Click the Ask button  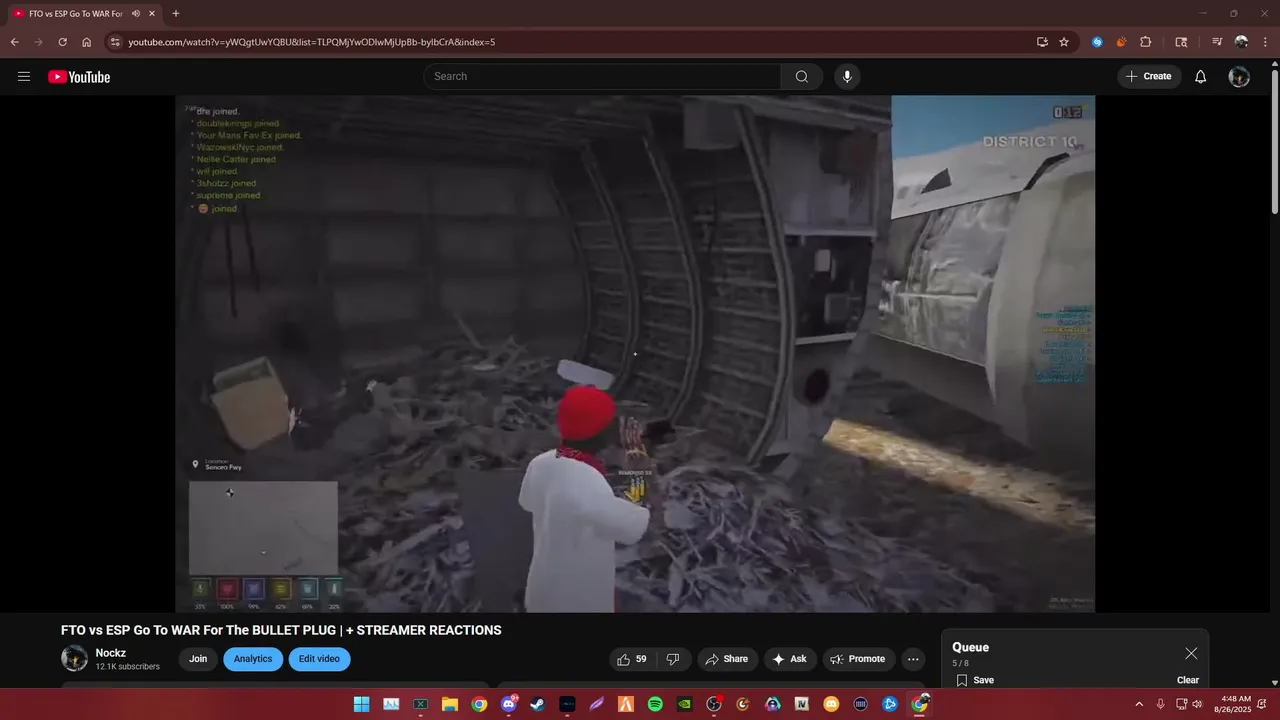point(789,659)
